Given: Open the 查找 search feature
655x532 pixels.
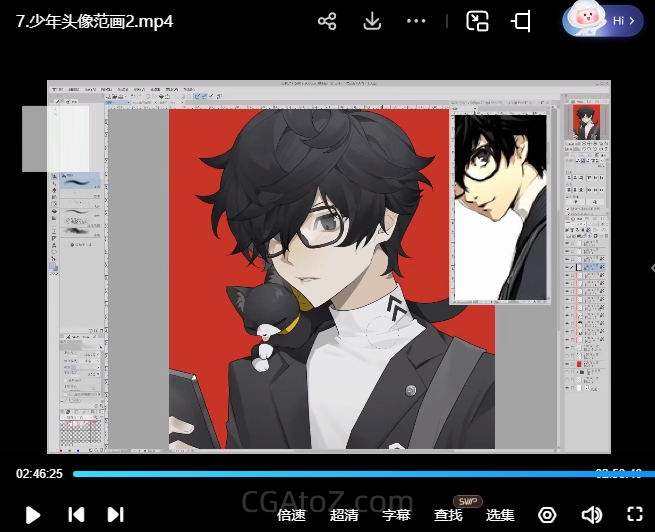Looking at the screenshot, I should [448, 515].
